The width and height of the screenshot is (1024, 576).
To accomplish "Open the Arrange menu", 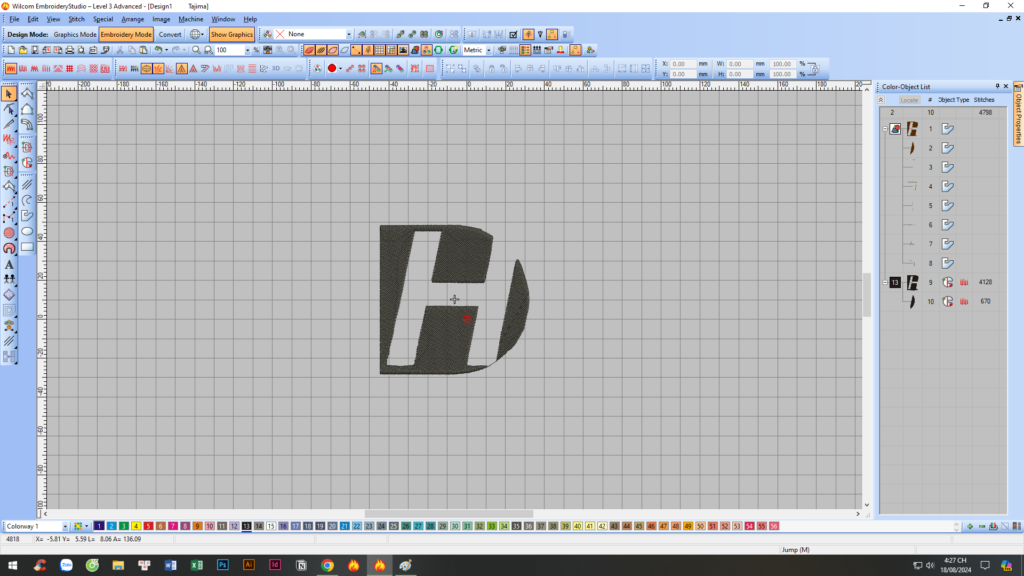I will 132,19.
